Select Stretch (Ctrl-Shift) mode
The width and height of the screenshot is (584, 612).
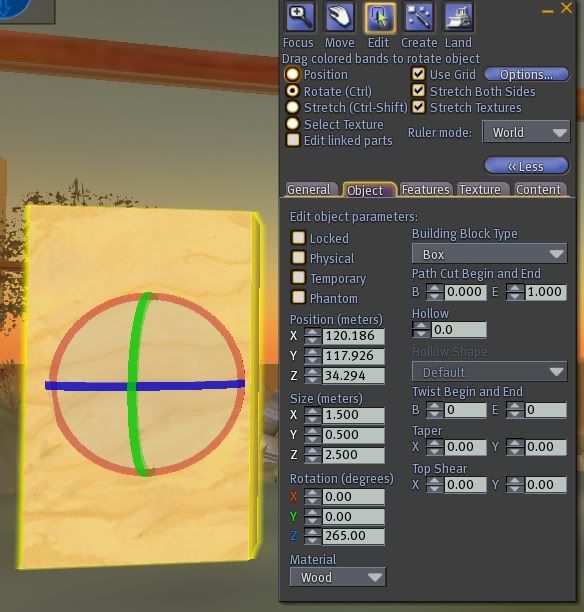point(293,107)
